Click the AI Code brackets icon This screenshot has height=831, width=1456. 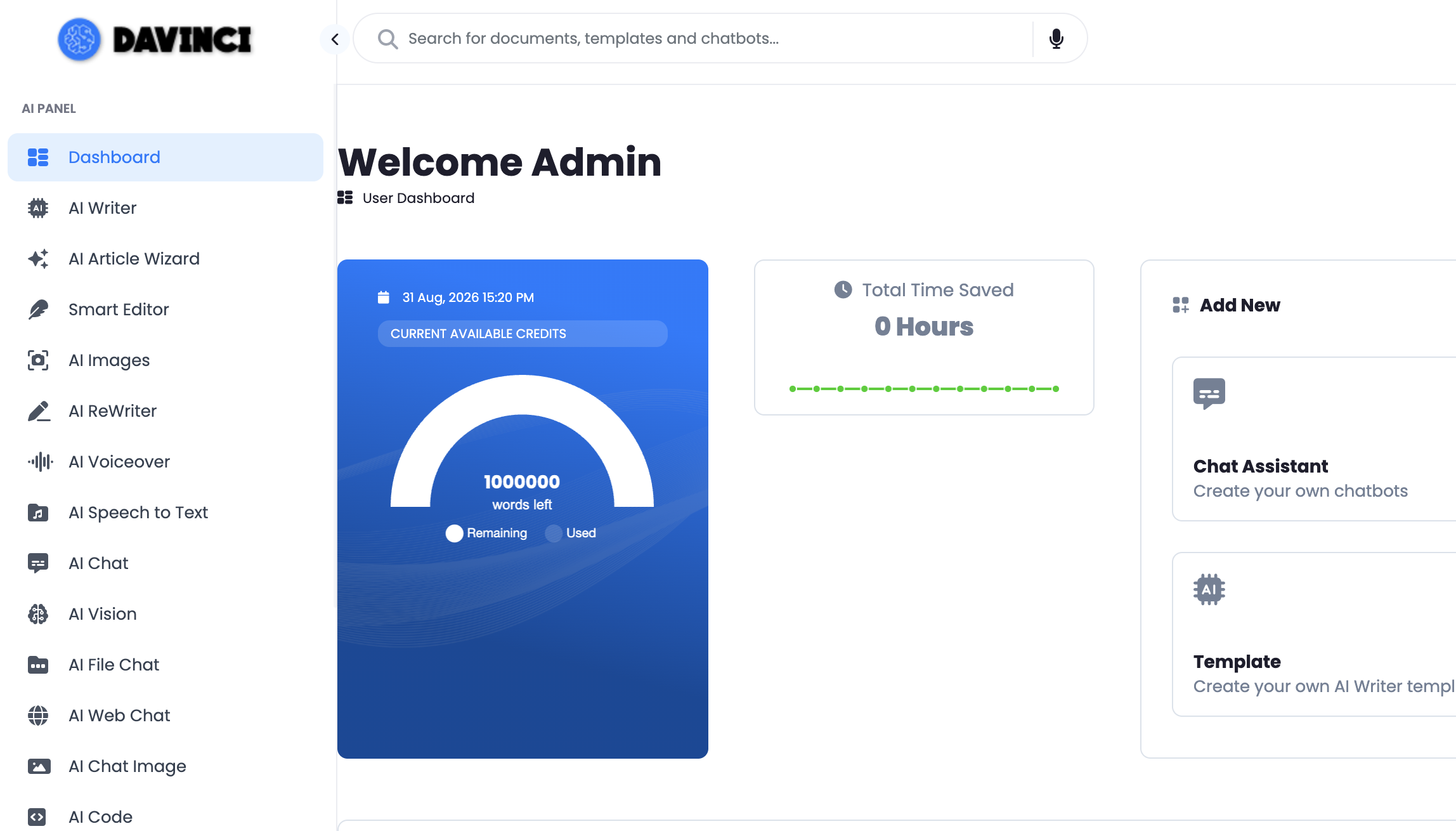pos(37,817)
